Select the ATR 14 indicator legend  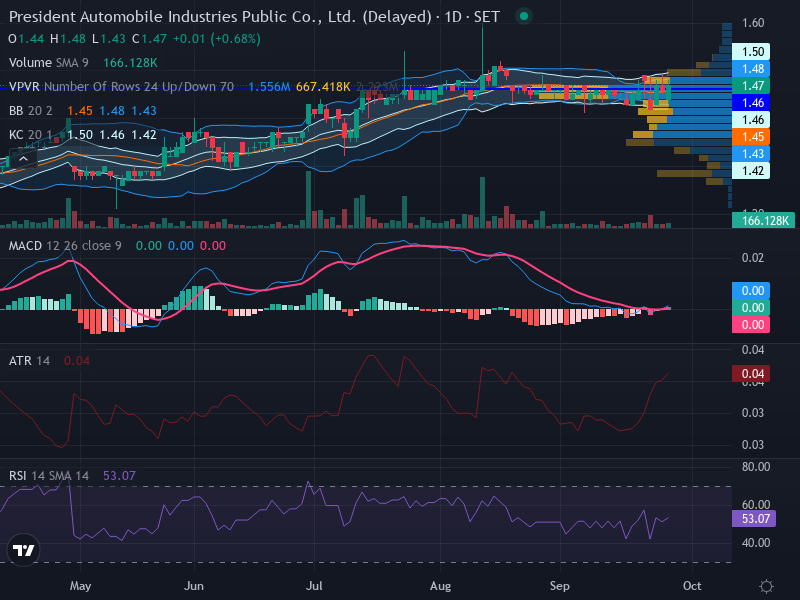[29, 361]
